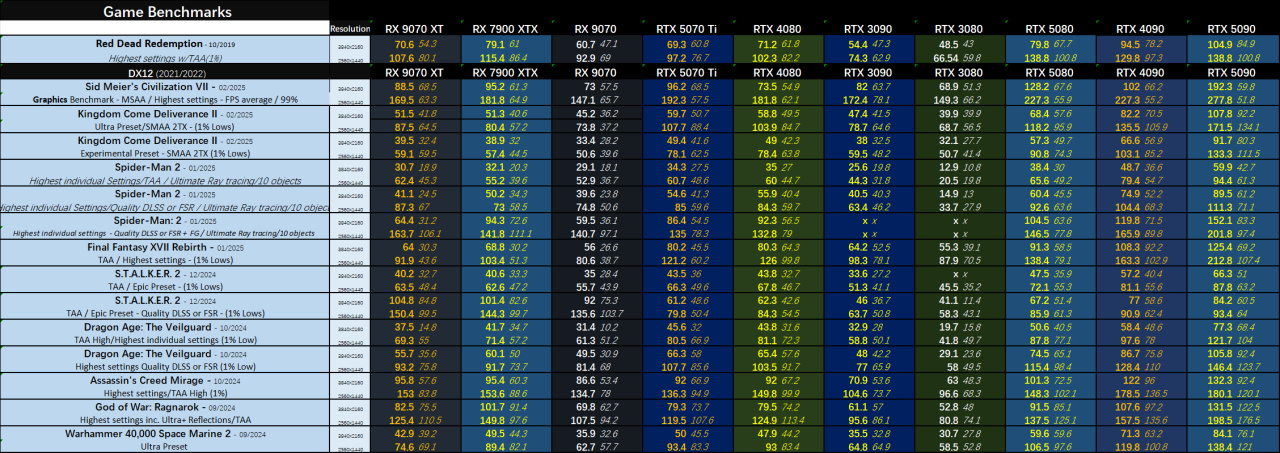Image resolution: width=1280 pixels, height=453 pixels.
Task: Select Civilization VII RTX 5090 value 277.8
Action: 1219,100
